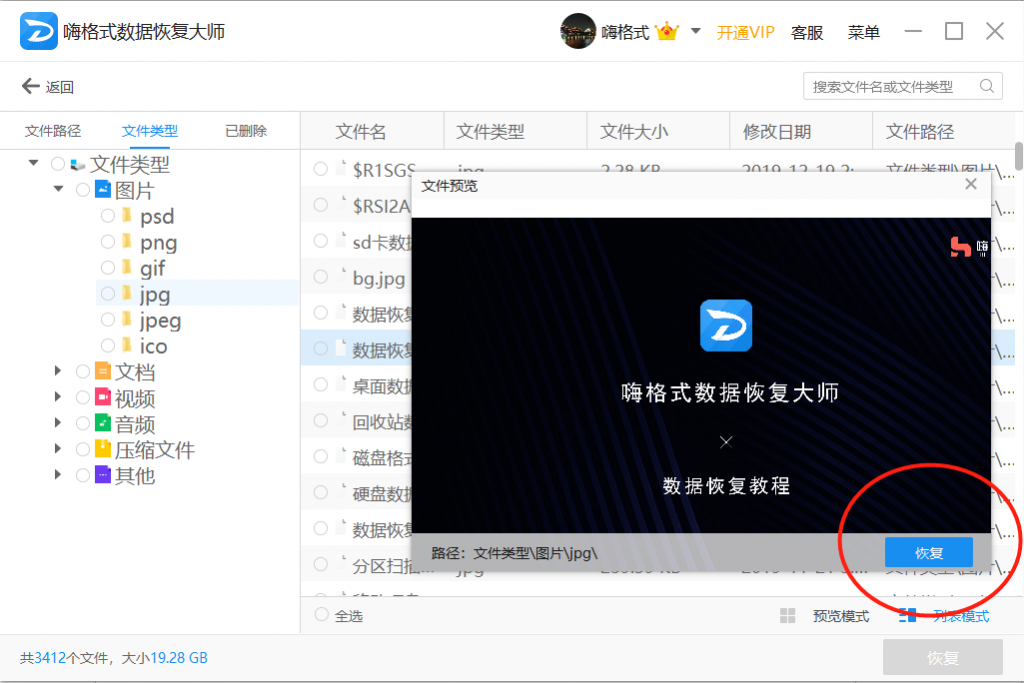Select the 文档 radio button
Screen dimensions: 1024x683
(x=83, y=372)
